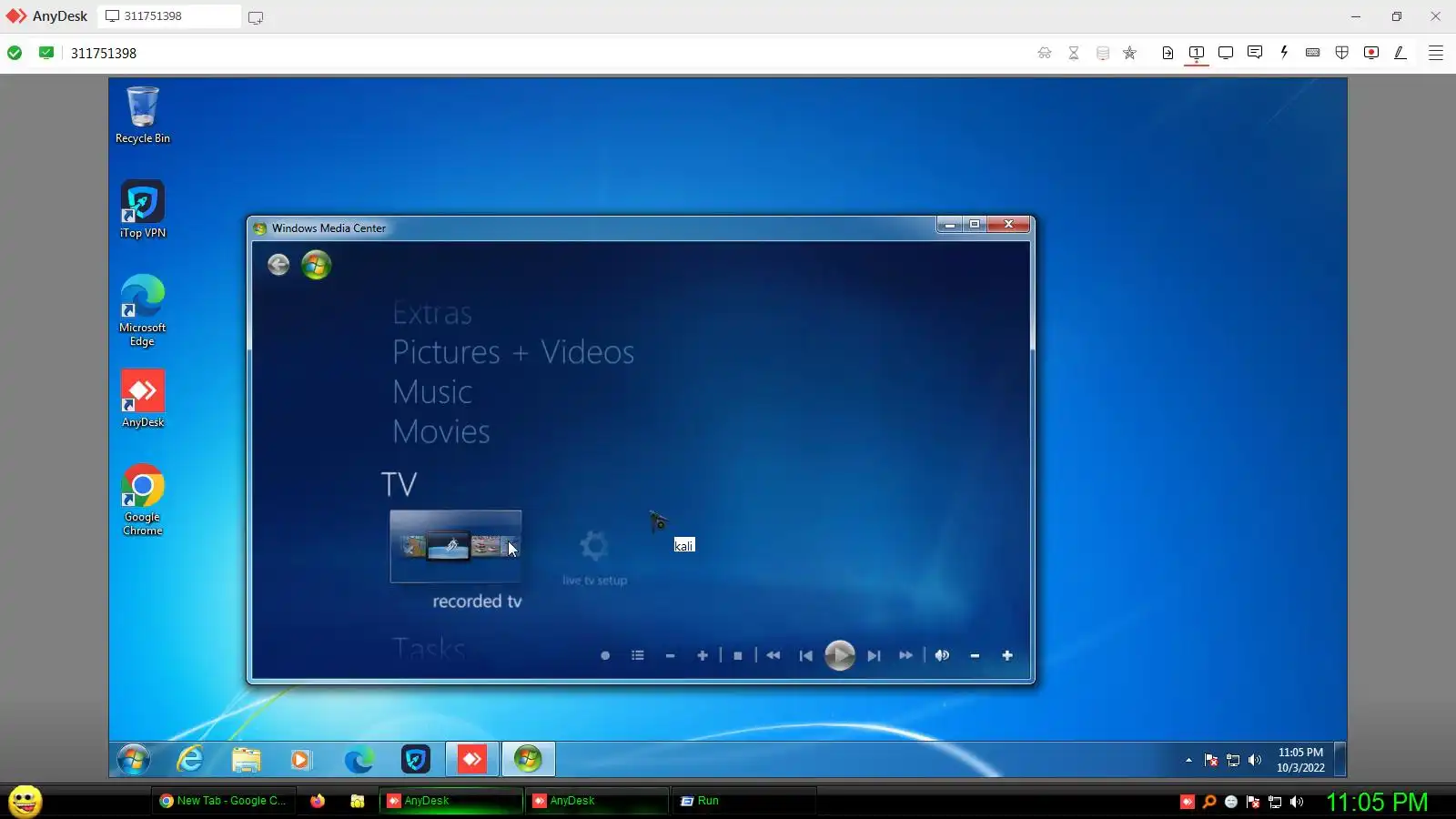Image resolution: width=1456 pixels, height=819 pixels.
Task: Stop playback in Media Center
Action: tap(738, 655)
